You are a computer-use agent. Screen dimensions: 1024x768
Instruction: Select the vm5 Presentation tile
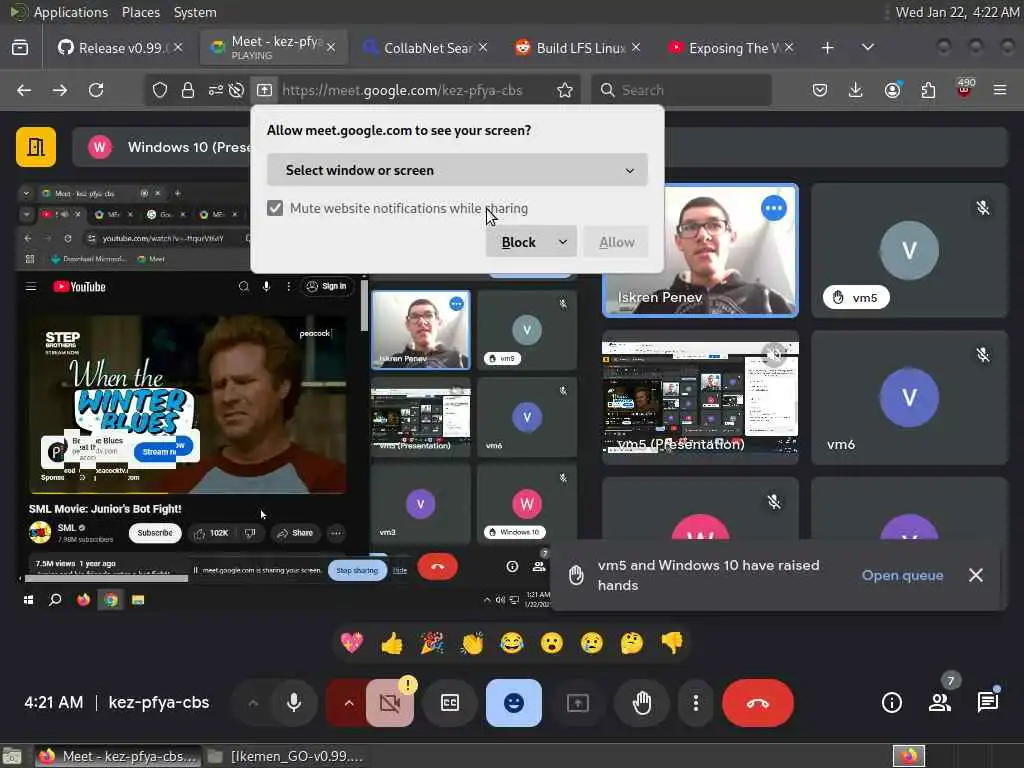tap(700, 397)
